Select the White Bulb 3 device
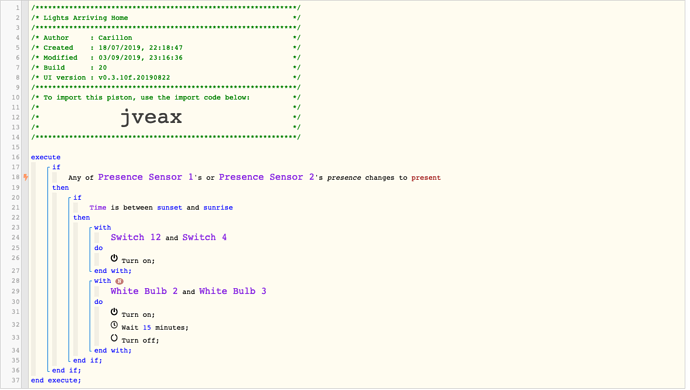Screen dimensions: 690x390 (233, 291)
